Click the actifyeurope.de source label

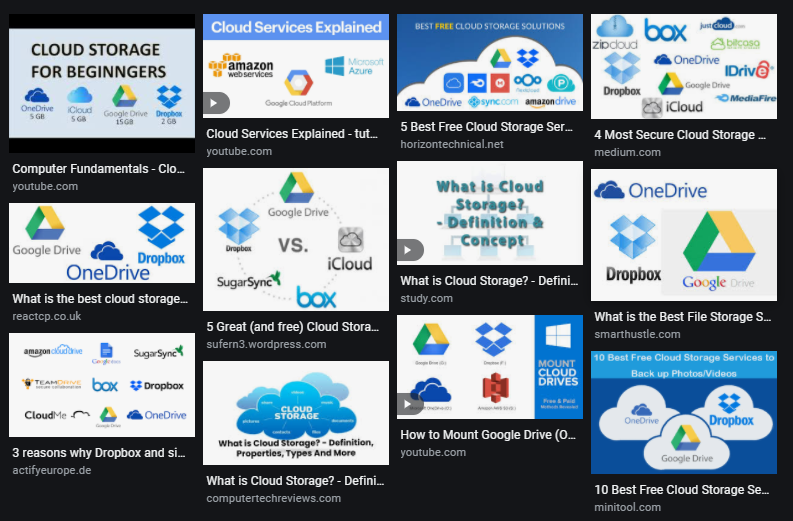tap(52, 470)
